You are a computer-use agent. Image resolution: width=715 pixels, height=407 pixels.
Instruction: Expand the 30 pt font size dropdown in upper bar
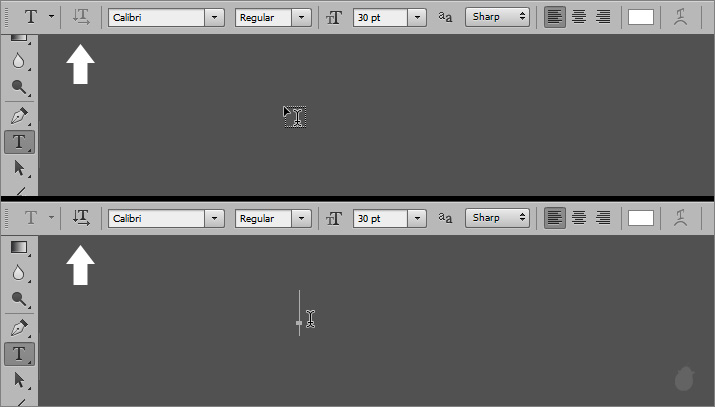pyautogui.click(x=417, y=18)
